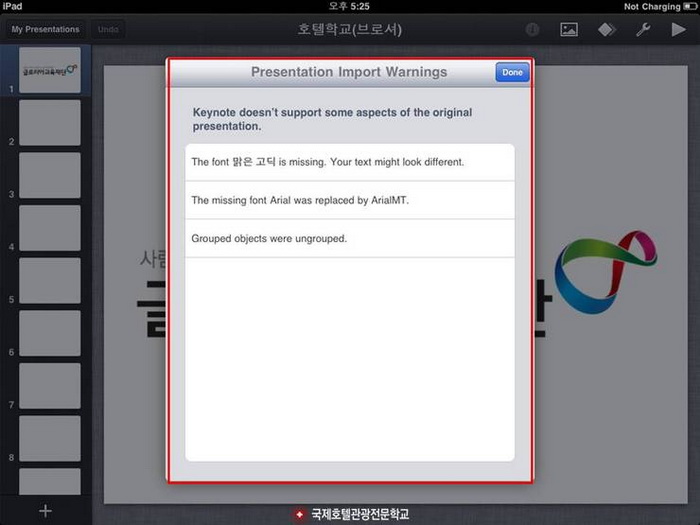Select the missing 맑은 고딕 font warning

[x=350, y=162]
